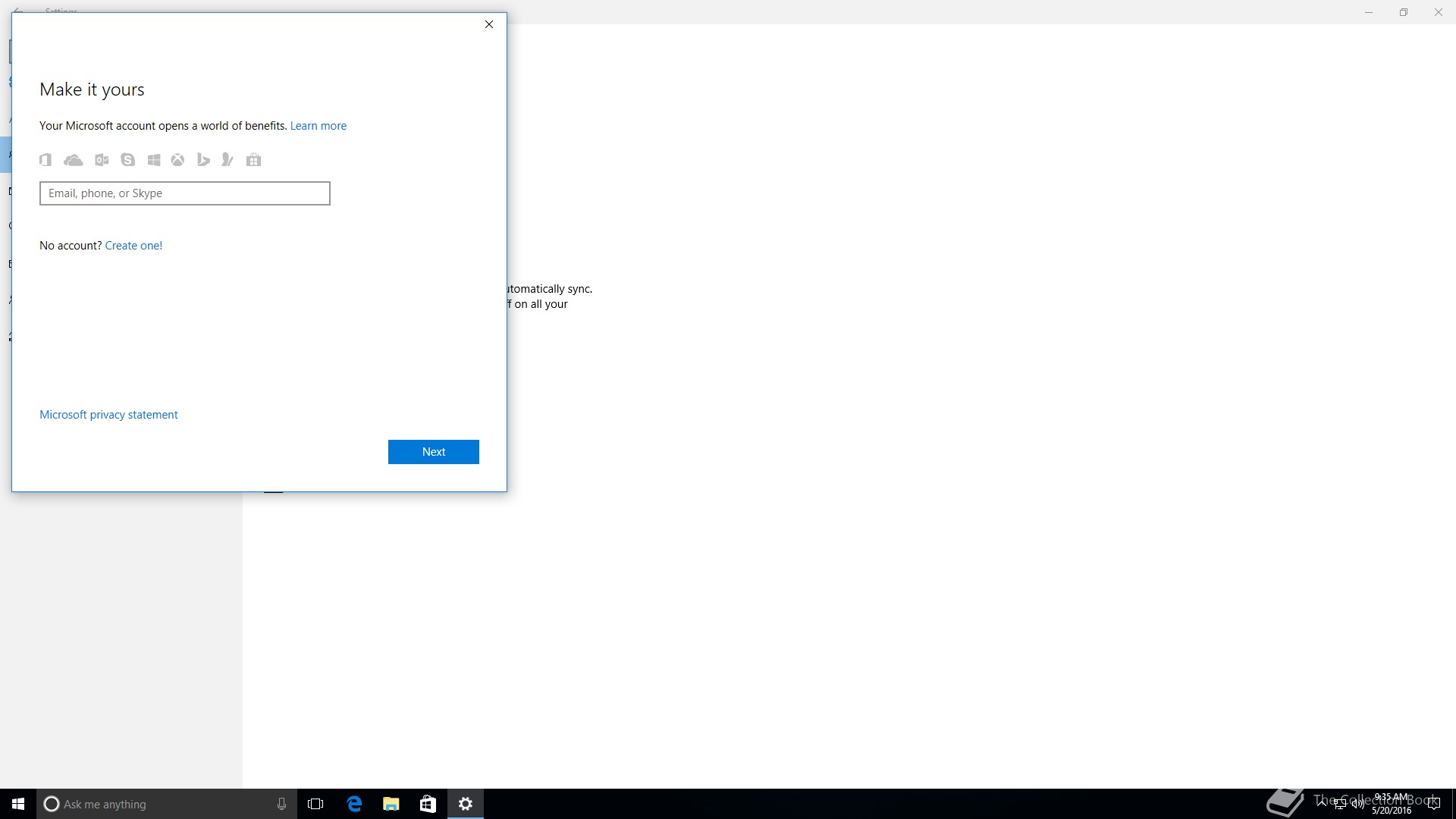Restore down the Settings window
Image resolution: width=1456 pixels, height=819 pixels.
point(1404,12)
